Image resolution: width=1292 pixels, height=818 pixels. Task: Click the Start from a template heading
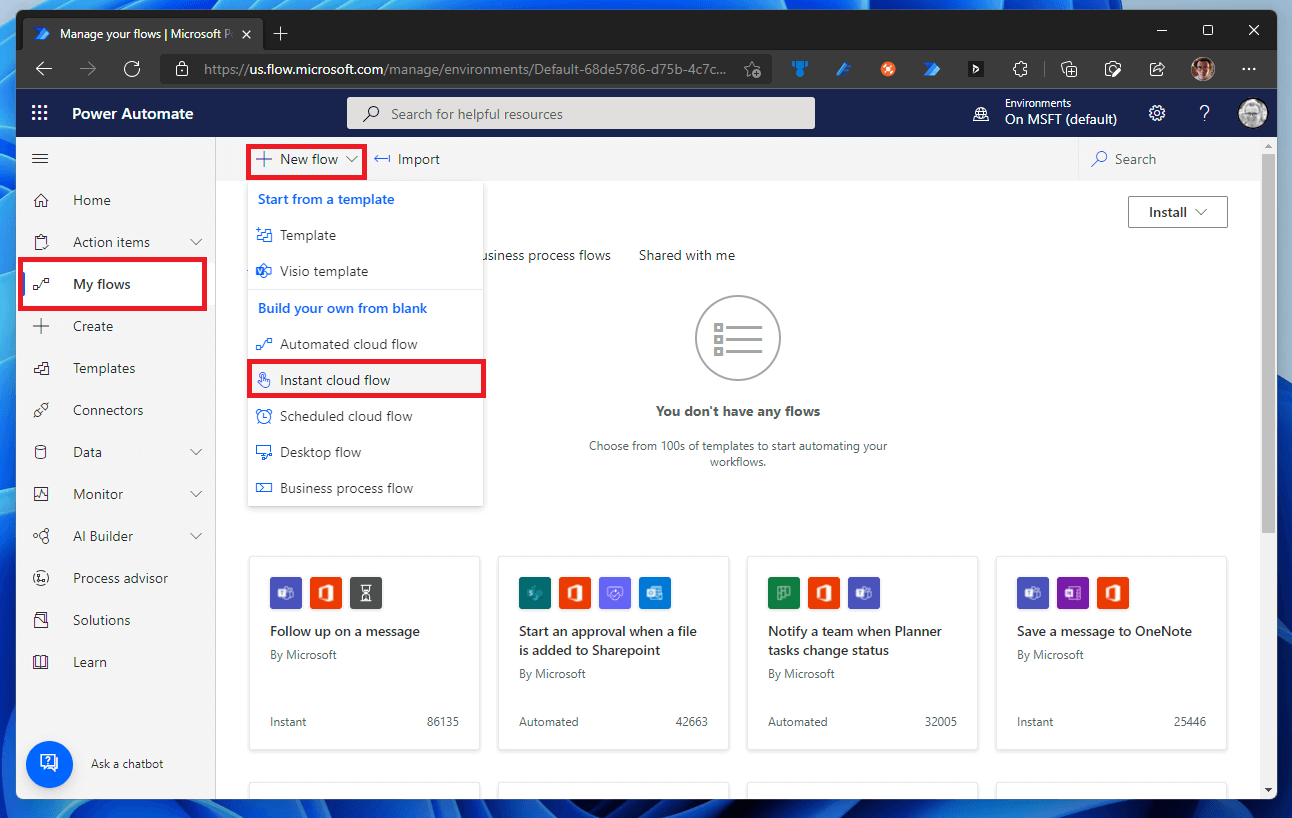coord(326,199)
